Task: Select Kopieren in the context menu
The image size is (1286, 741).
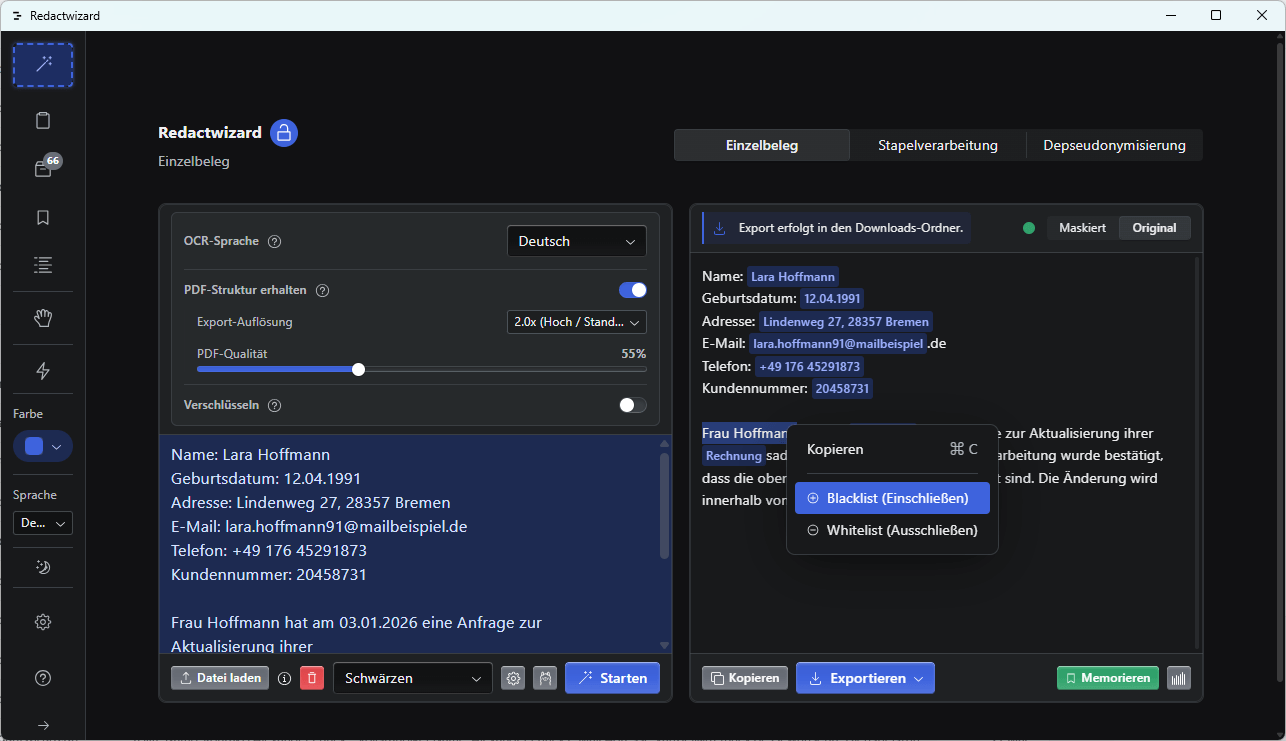Action: 892,449
